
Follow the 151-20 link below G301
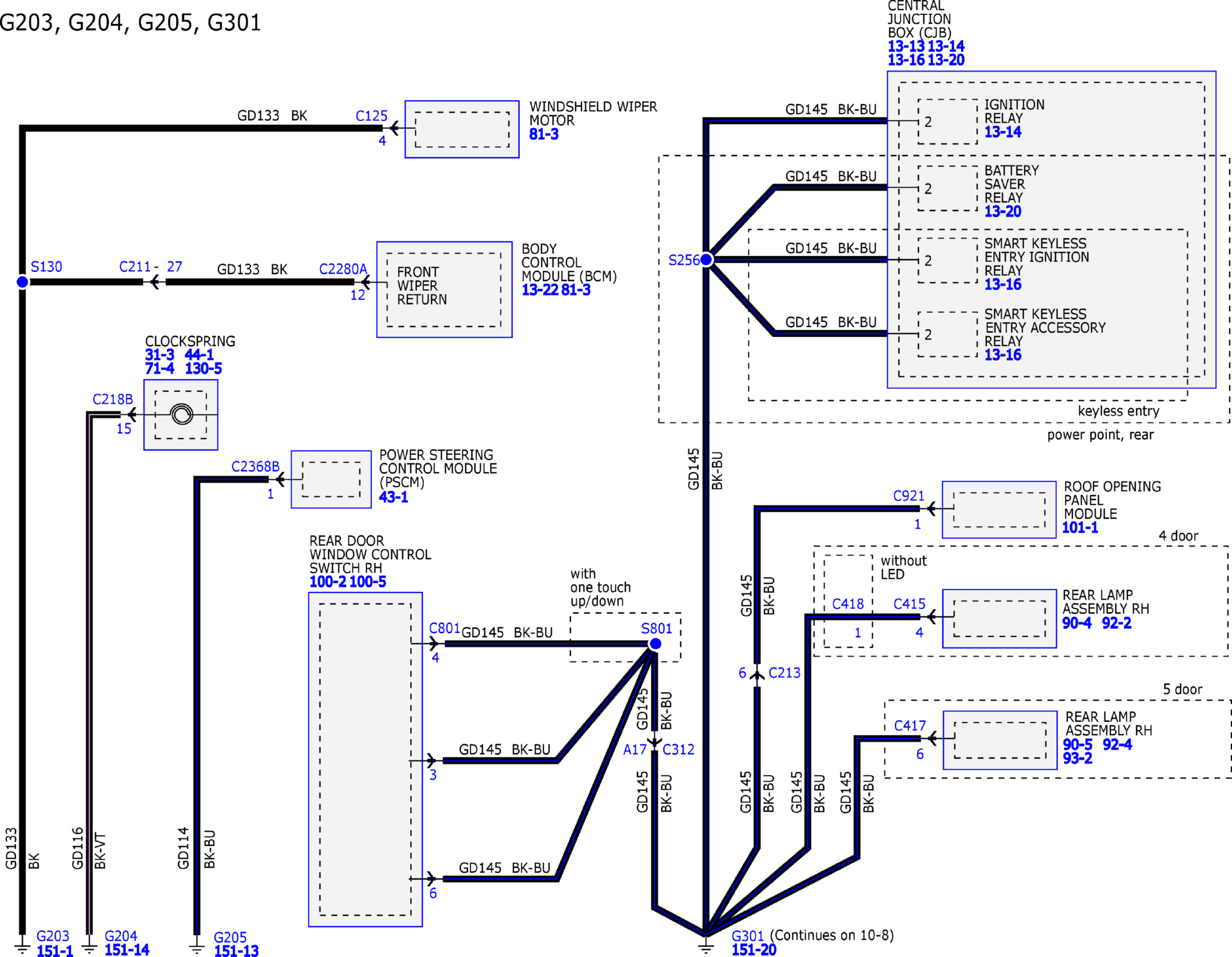click(x=754, y=949)
